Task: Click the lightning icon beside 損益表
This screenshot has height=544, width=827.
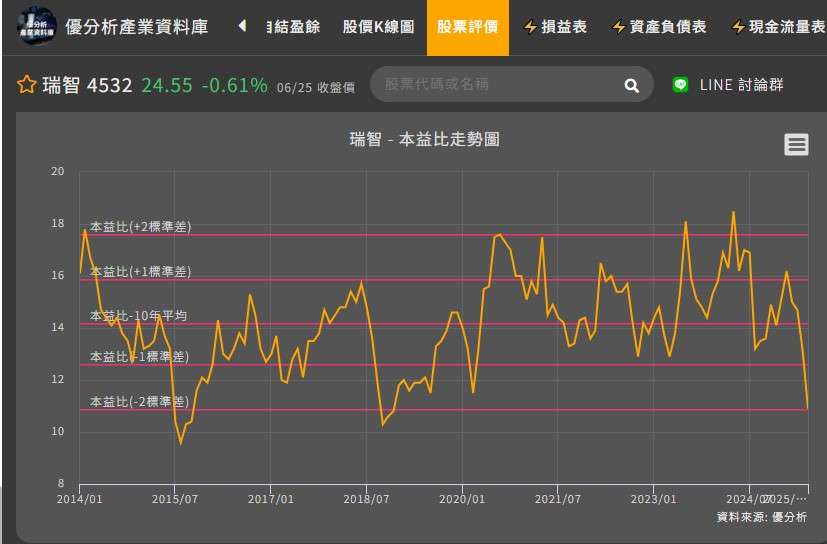Action: tap(531, 27)
